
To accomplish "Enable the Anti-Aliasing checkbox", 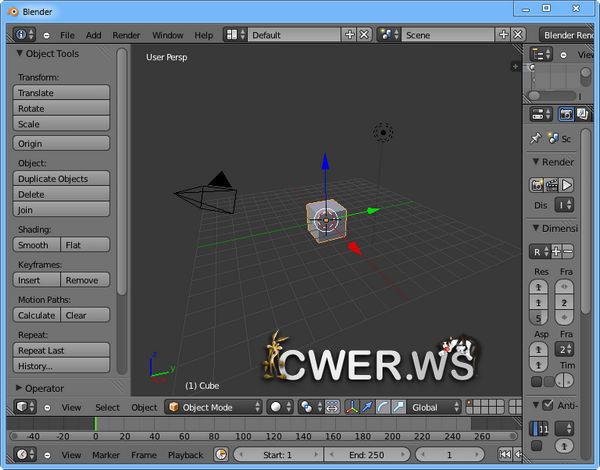I will click(x=547, y=405).
